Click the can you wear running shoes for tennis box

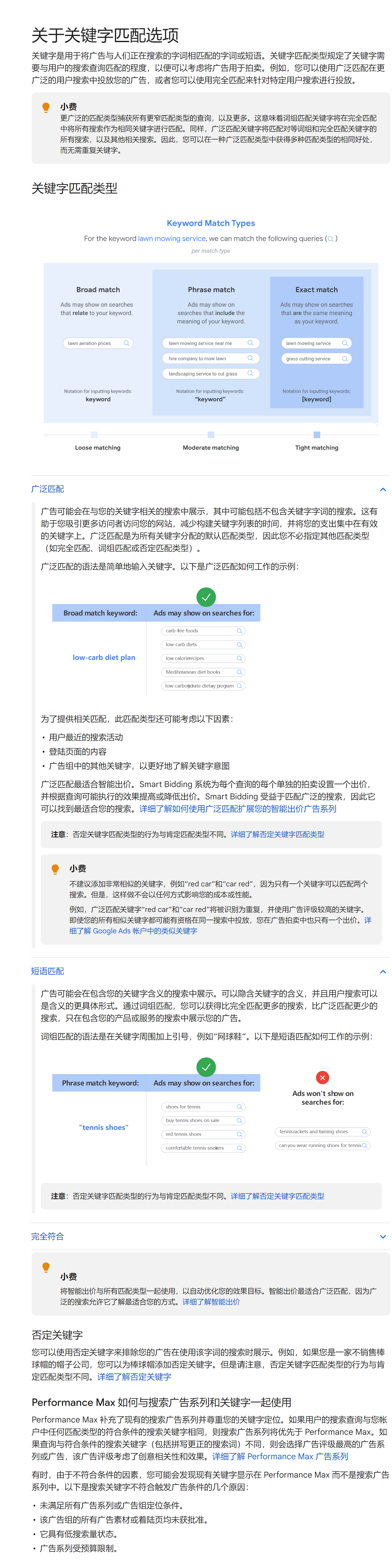(323, 1145)
